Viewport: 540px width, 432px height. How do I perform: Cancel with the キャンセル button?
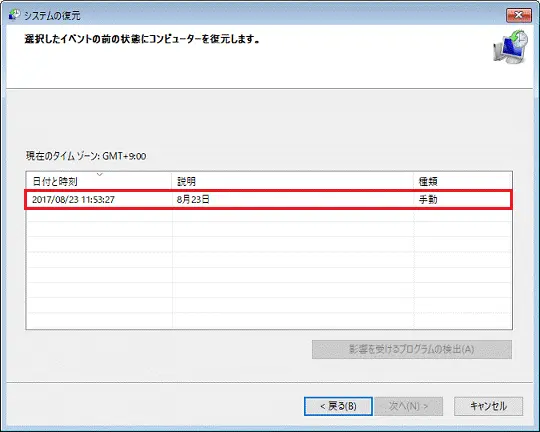click(488, 406)
